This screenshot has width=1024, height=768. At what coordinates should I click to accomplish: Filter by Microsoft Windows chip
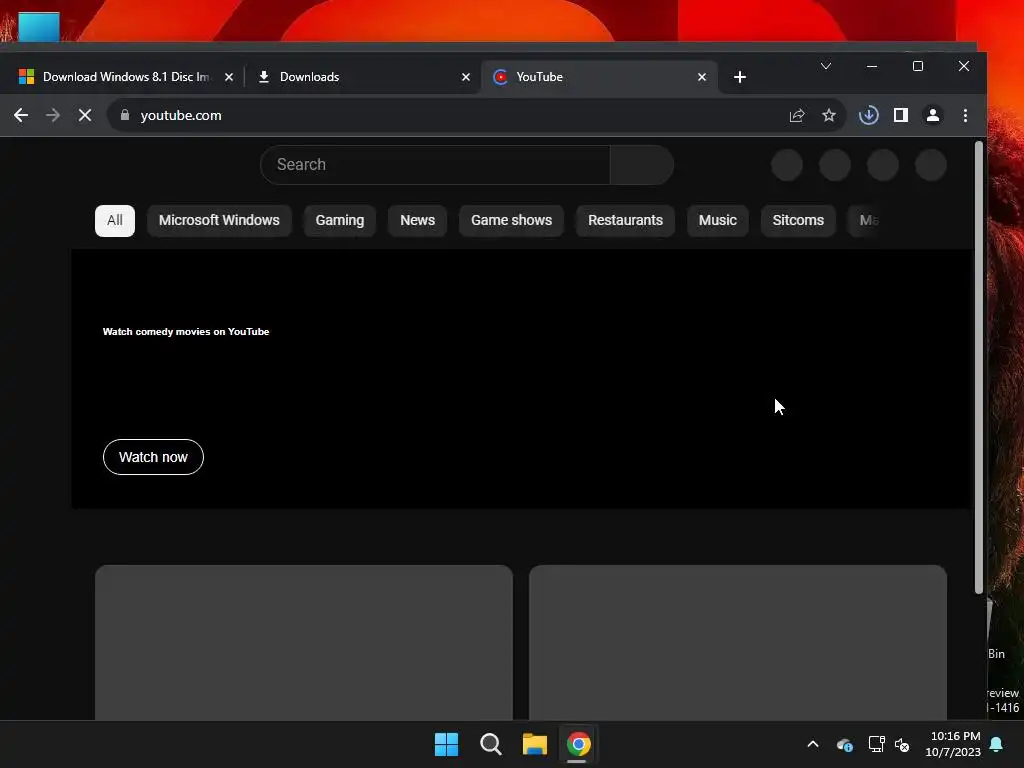coord(219,221)
